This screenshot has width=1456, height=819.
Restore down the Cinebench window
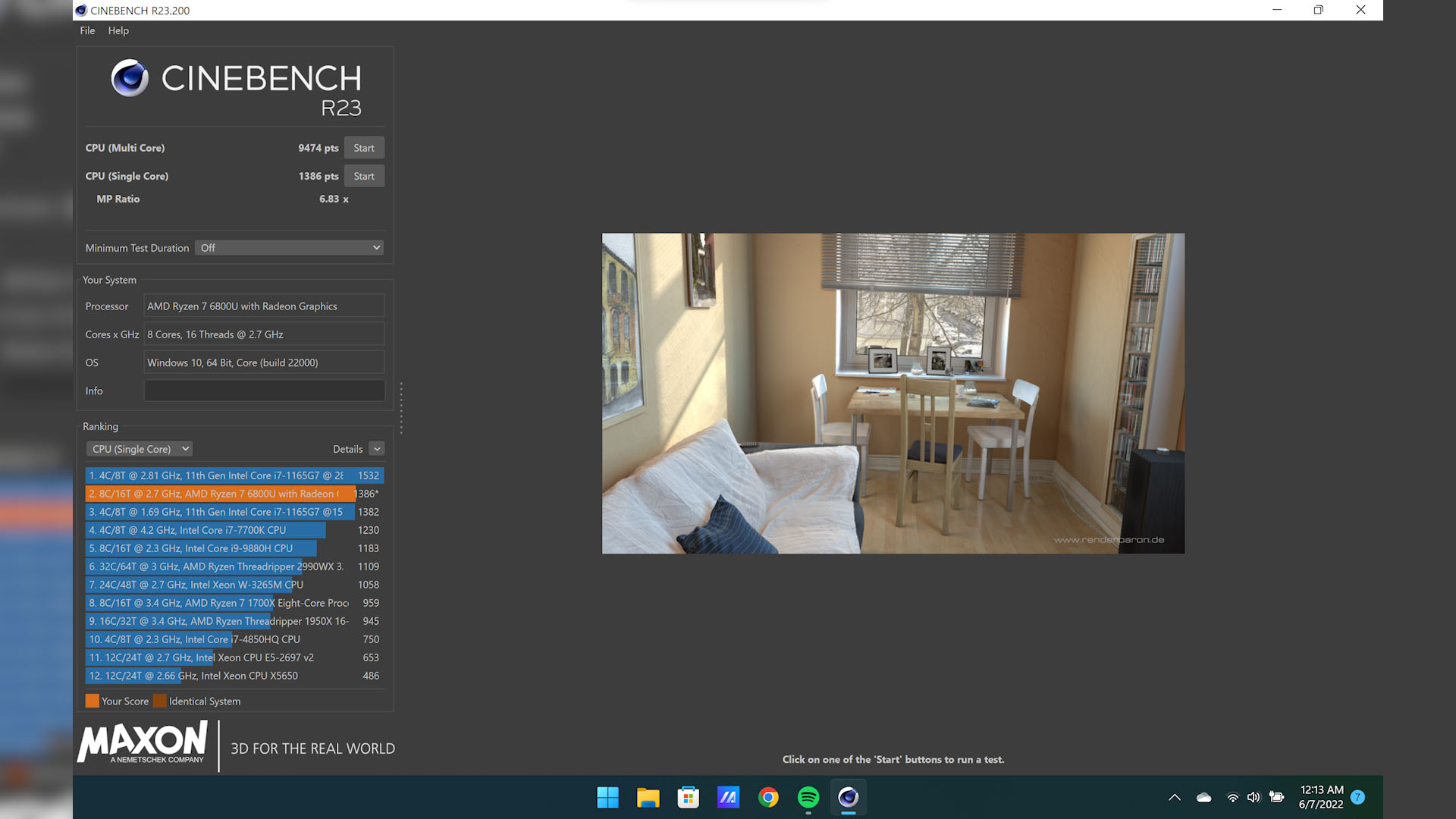(x=1319, y=10)
